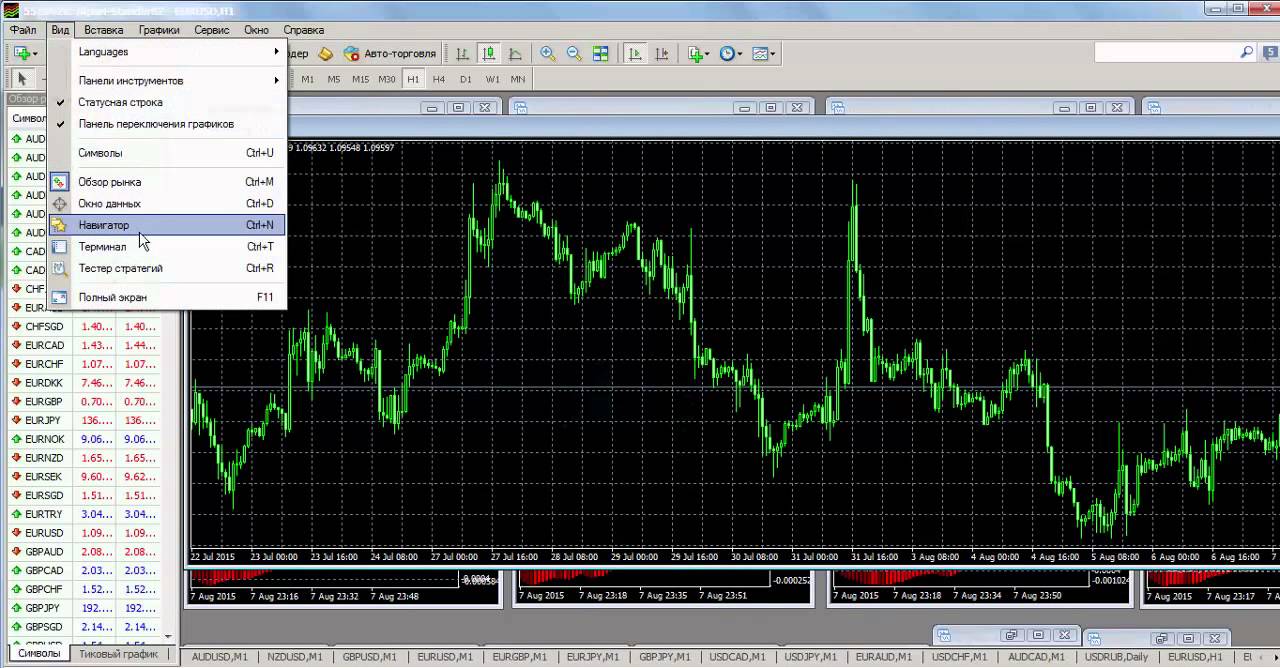Zoom out the chart with magnifier minus
1280x668 pixels.
(574, 53)
